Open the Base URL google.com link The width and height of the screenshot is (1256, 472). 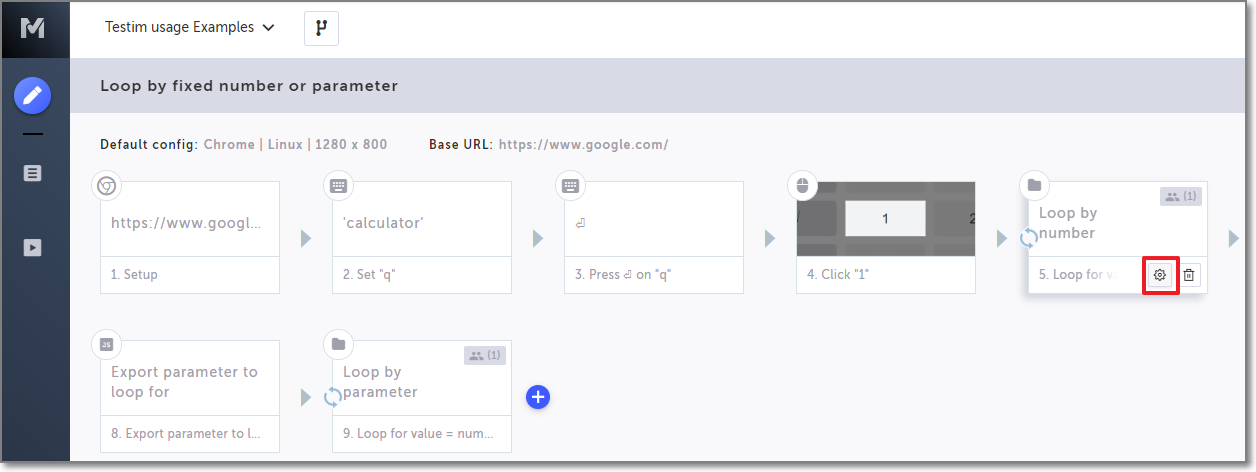[x=583, y=145]
